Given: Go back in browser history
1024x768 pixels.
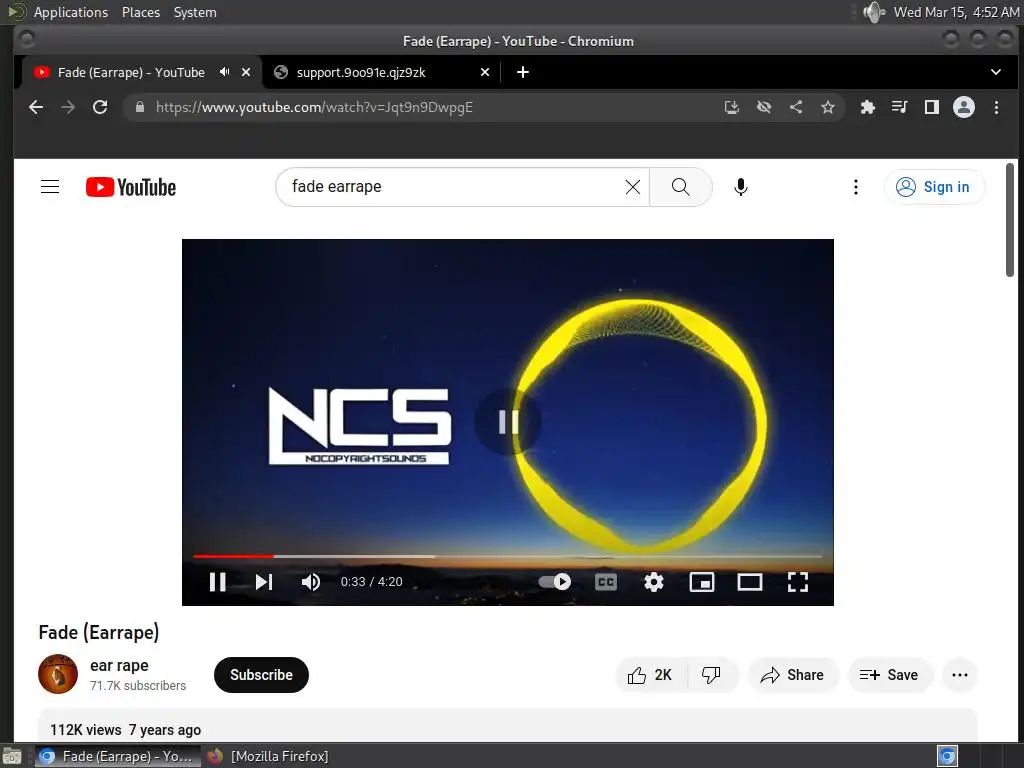Looking at the screenshot, I should (36, 107).
